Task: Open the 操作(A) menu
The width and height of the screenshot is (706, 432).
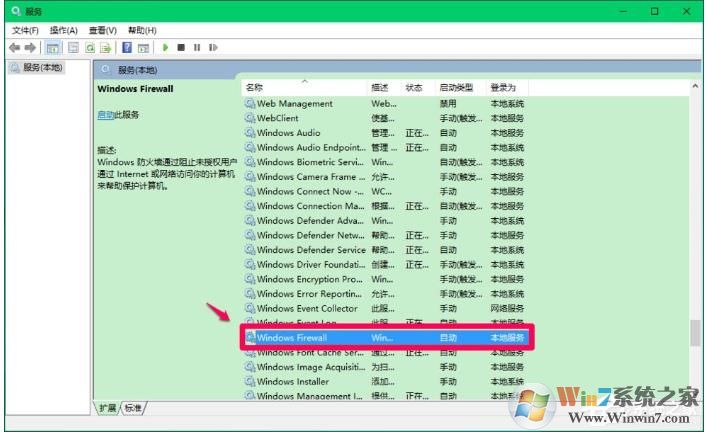Action: click(x=64, y=31)
